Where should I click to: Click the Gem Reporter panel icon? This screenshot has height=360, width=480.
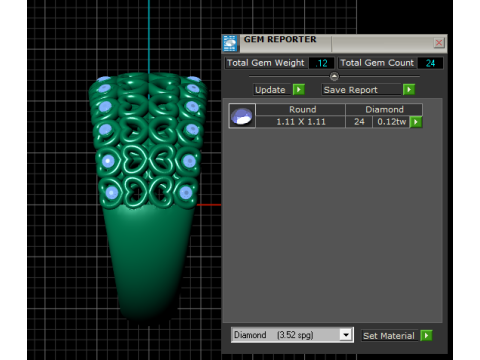click(230, 43)
